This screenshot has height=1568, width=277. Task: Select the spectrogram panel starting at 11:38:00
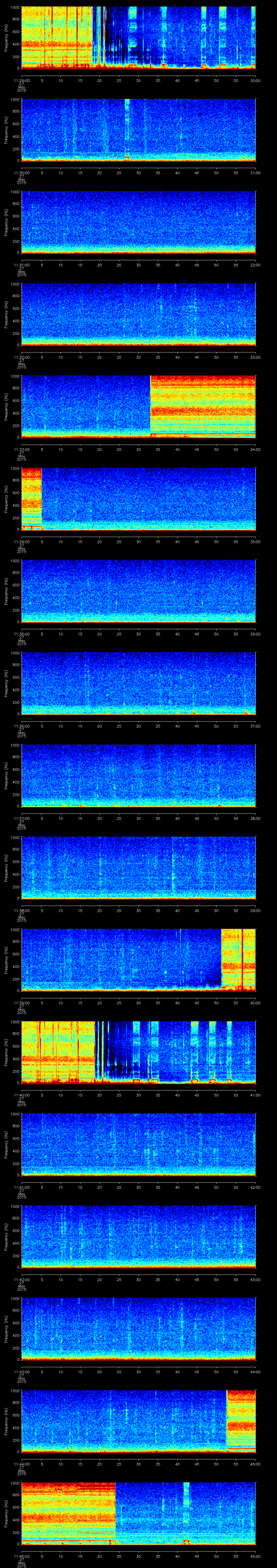pos(138,868)
